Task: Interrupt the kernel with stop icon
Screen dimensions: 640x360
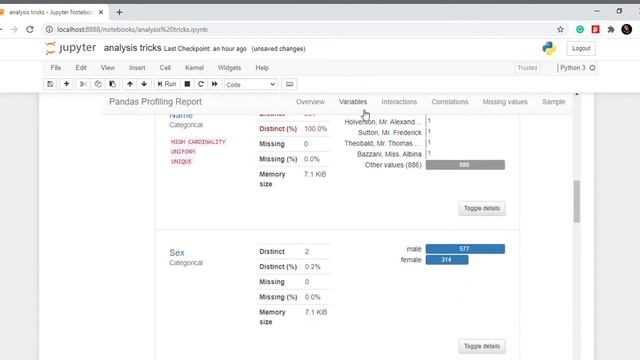Action: [x=187, y=84]
